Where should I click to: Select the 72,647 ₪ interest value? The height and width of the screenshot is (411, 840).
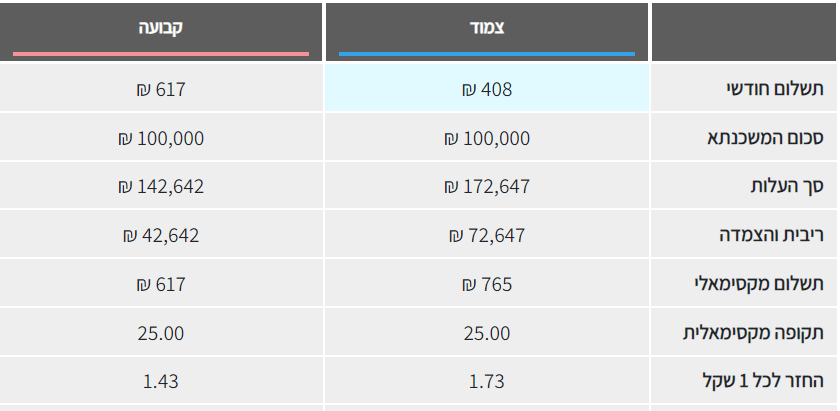tap(487, 236)
